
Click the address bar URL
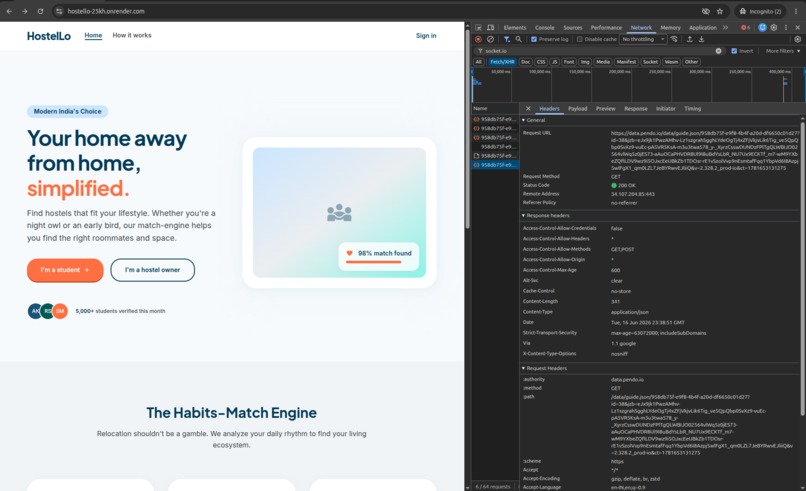(106, 11)
